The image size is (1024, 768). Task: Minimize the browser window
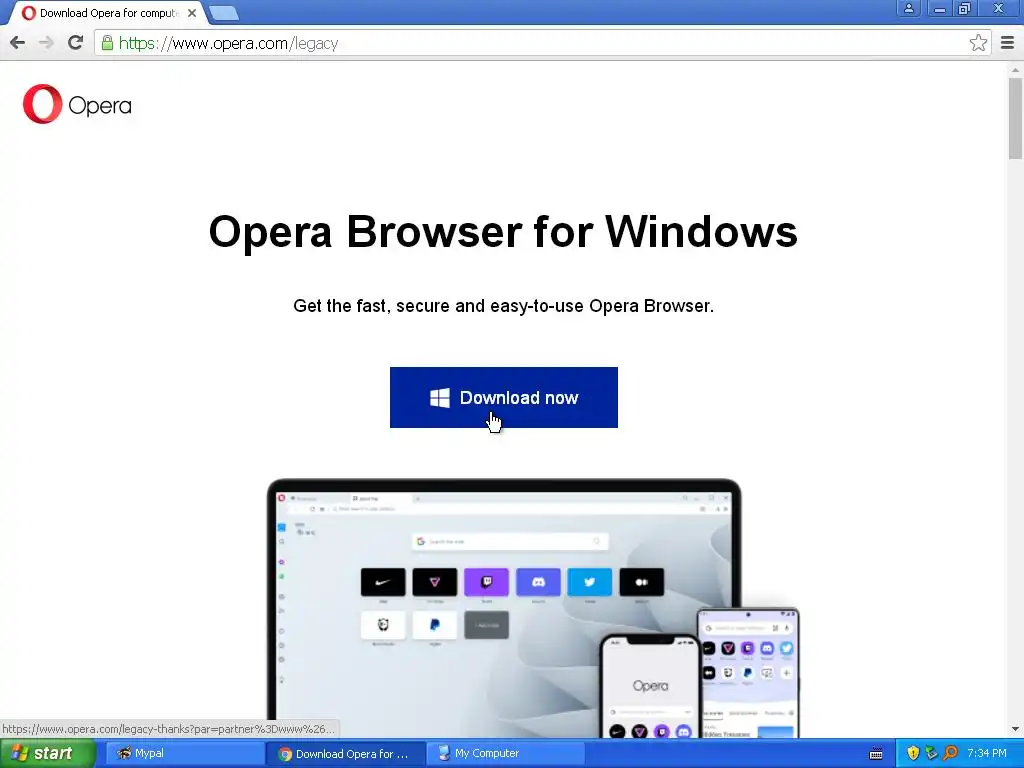click(x=939, y=8)
